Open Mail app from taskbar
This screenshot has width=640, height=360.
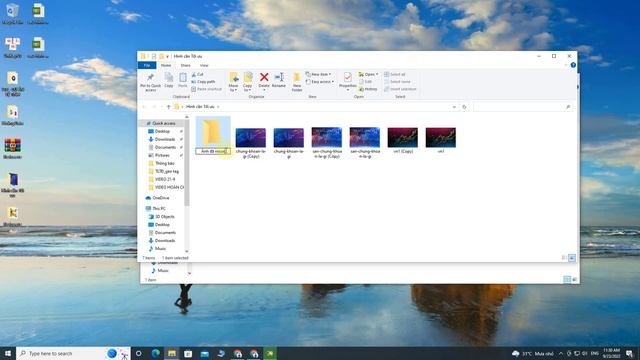(204, 353)
